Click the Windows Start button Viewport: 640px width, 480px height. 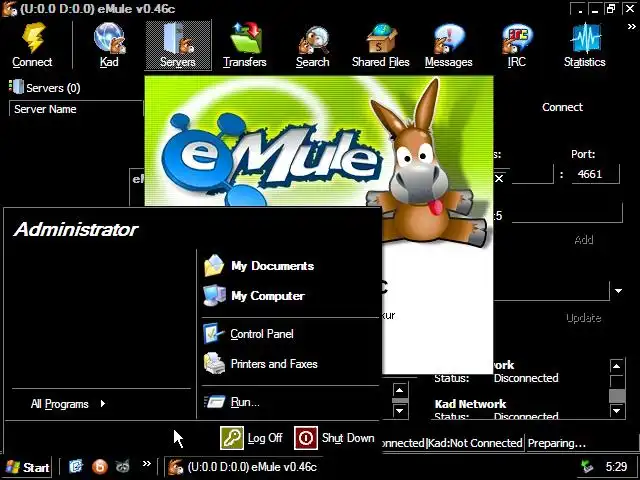pyautogui.click(x=28, y=467)
